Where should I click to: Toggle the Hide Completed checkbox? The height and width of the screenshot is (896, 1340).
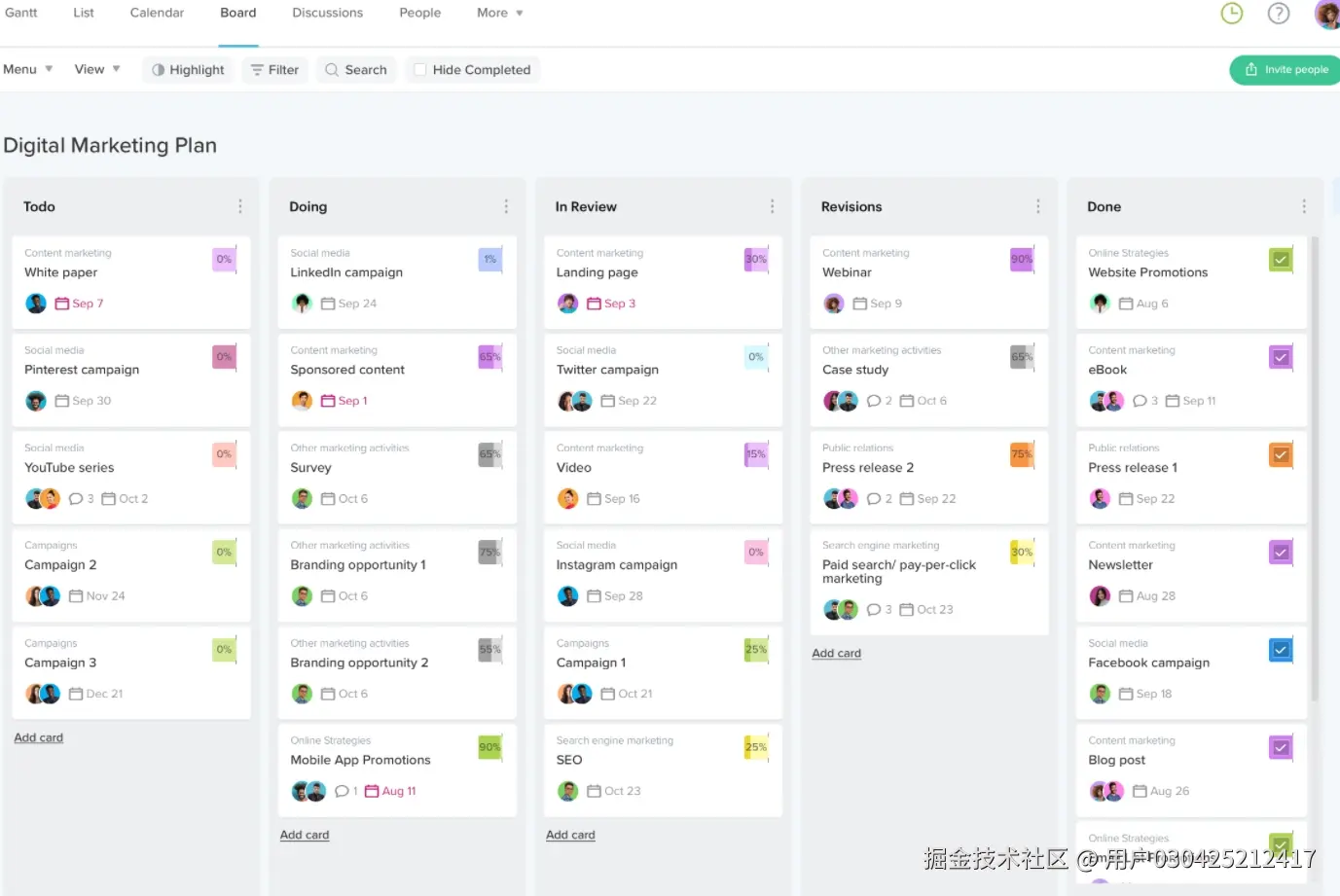[x=420, y=70]
